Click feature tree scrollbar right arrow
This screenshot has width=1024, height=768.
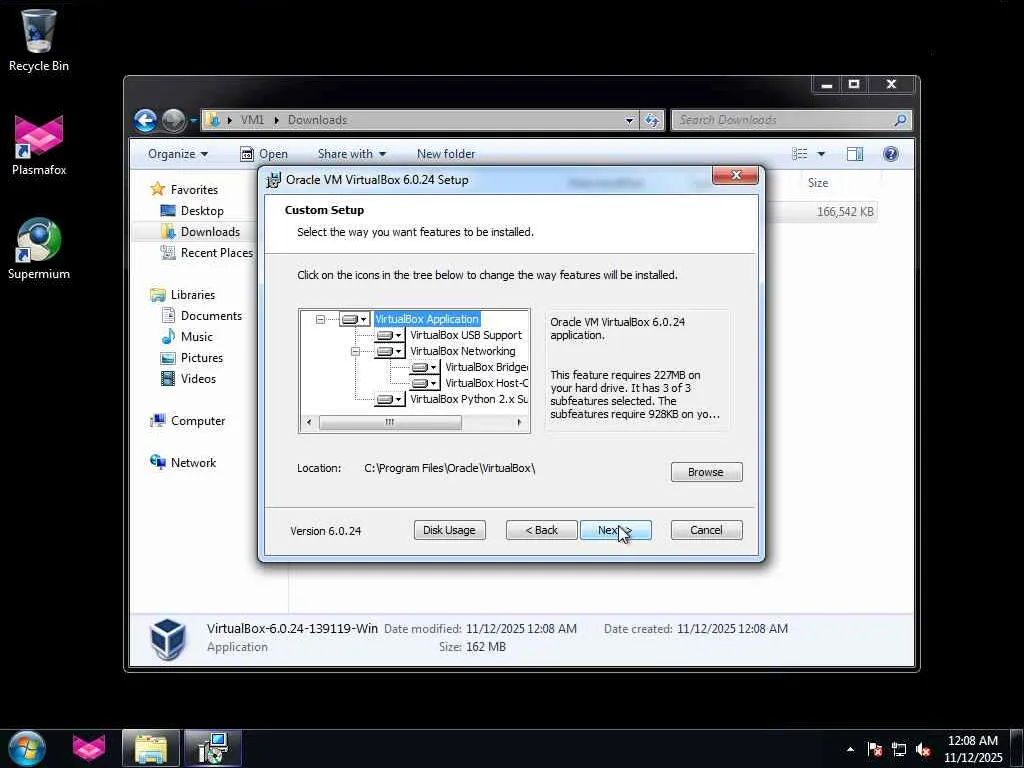(x=519, y=423)
